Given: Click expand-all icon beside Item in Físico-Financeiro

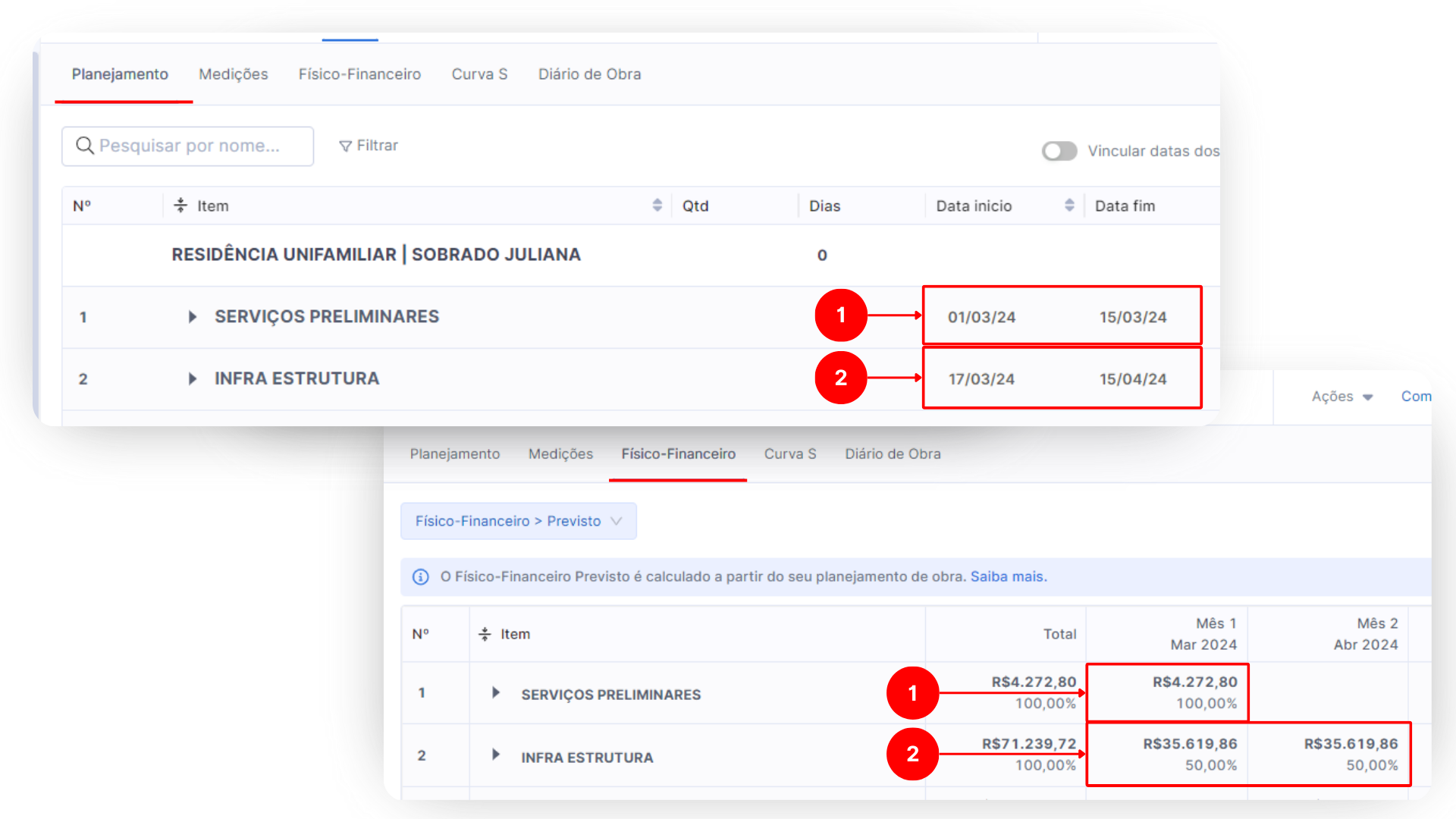Looking at the screenshot, I should pyautogui.click(x=485, y=634).
